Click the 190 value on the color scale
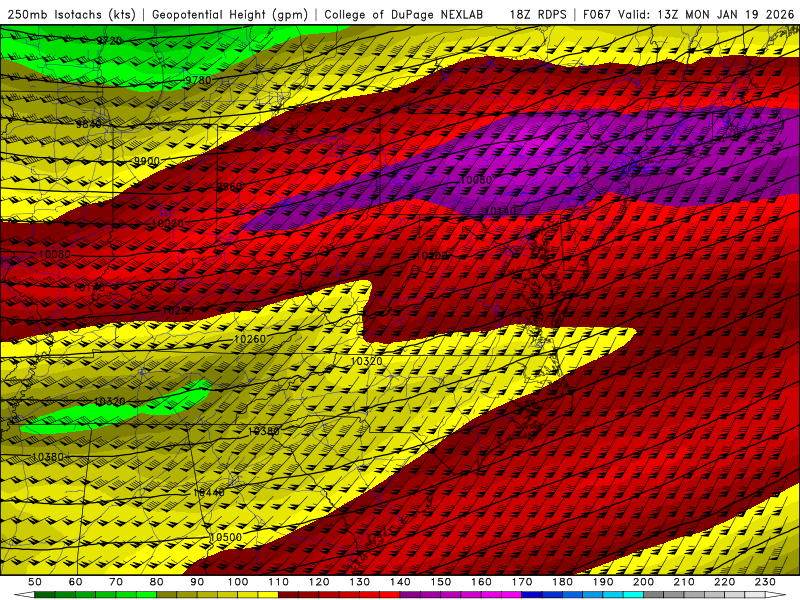 click(603, 582)
